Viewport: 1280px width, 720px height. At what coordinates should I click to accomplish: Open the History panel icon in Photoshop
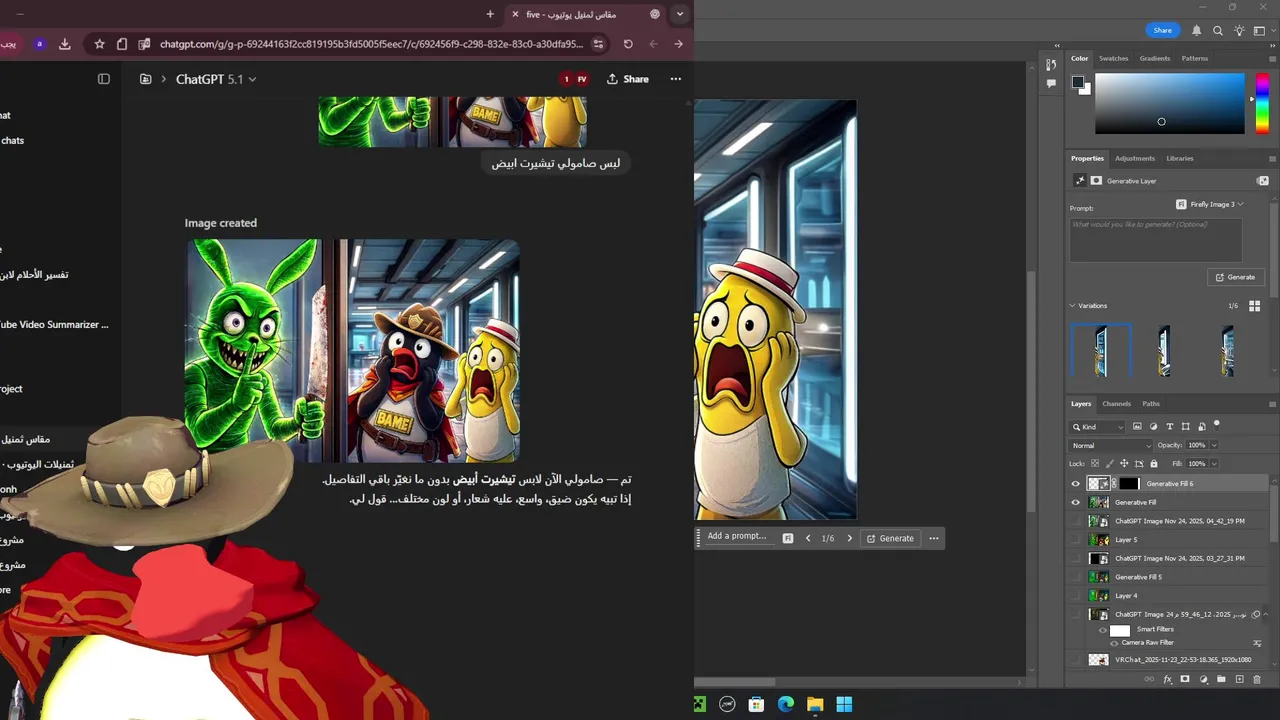click(x=1051, y=65)
